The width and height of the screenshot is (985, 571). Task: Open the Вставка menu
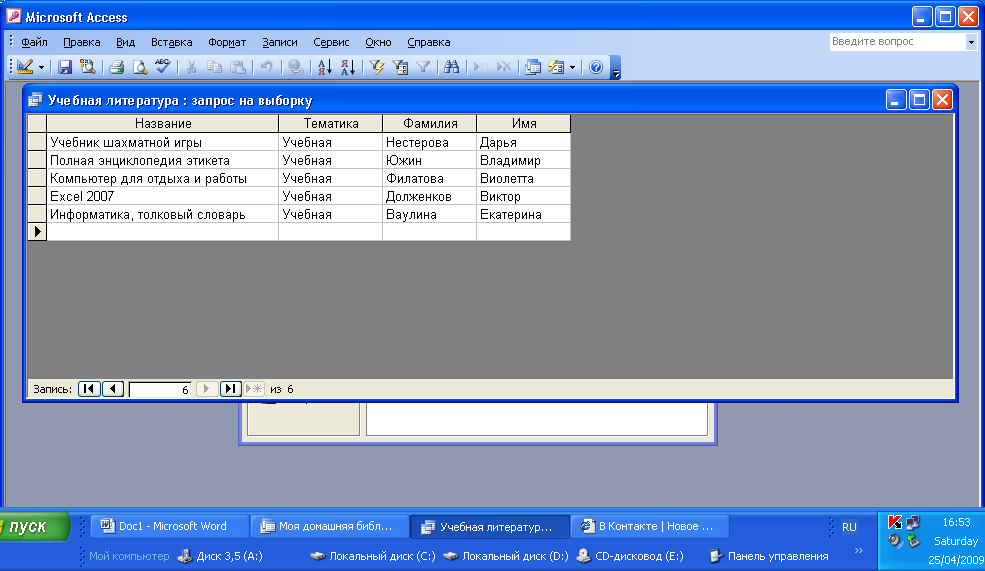coord(171,42)
